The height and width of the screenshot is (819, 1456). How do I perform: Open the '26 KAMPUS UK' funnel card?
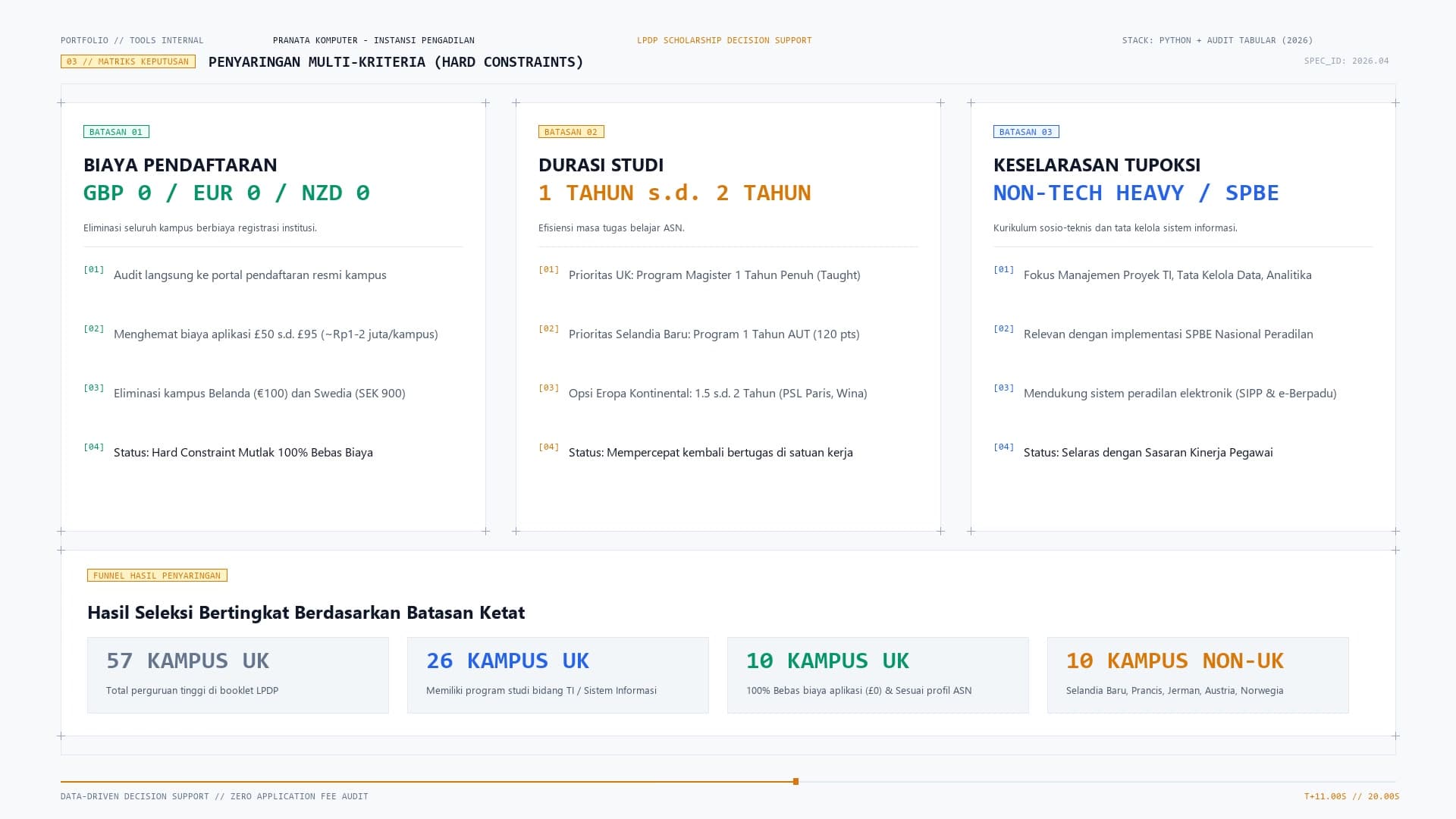pos(558,675)
